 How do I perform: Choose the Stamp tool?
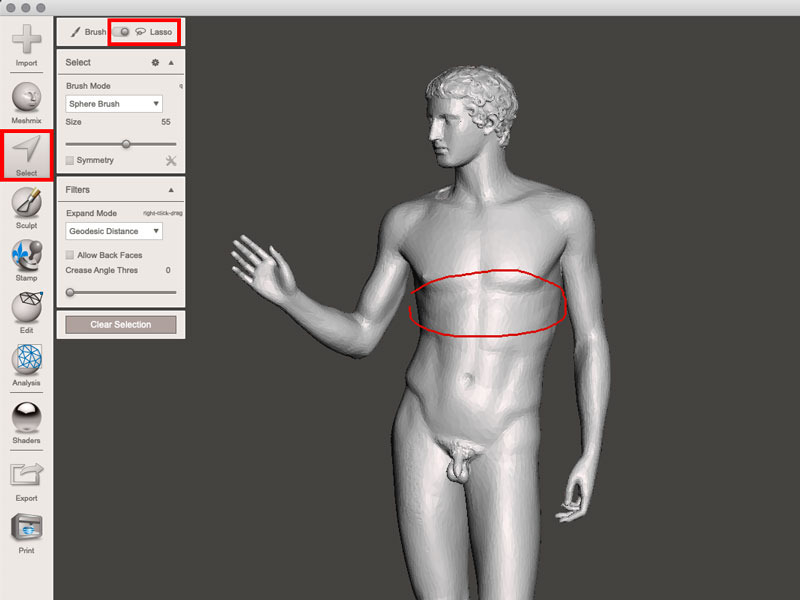(26, 256)
